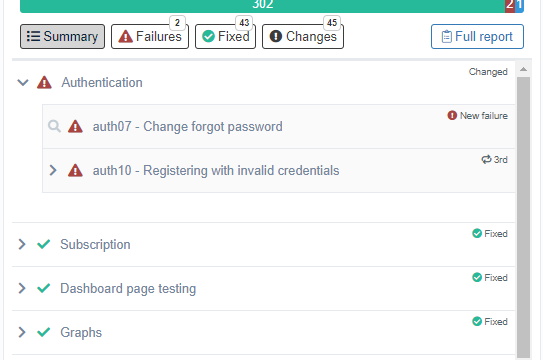The image size is (543, 360).
Task: Click the 3rd retry label
Action: [x=500, y=159]
